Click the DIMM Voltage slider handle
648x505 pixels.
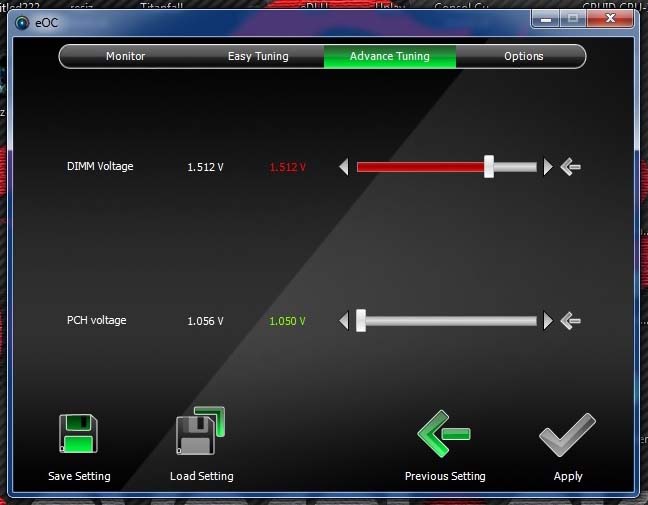click(x=489, y=167)
